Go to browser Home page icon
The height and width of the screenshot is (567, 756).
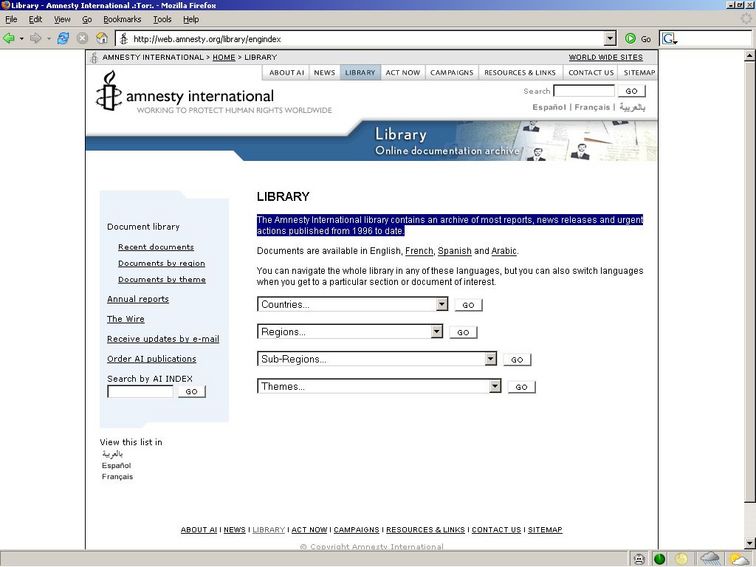[102, 38]
